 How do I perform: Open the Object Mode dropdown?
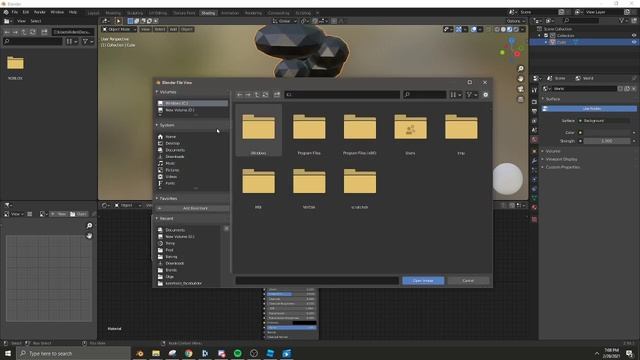pyautogui.click(x=119, y=29)
